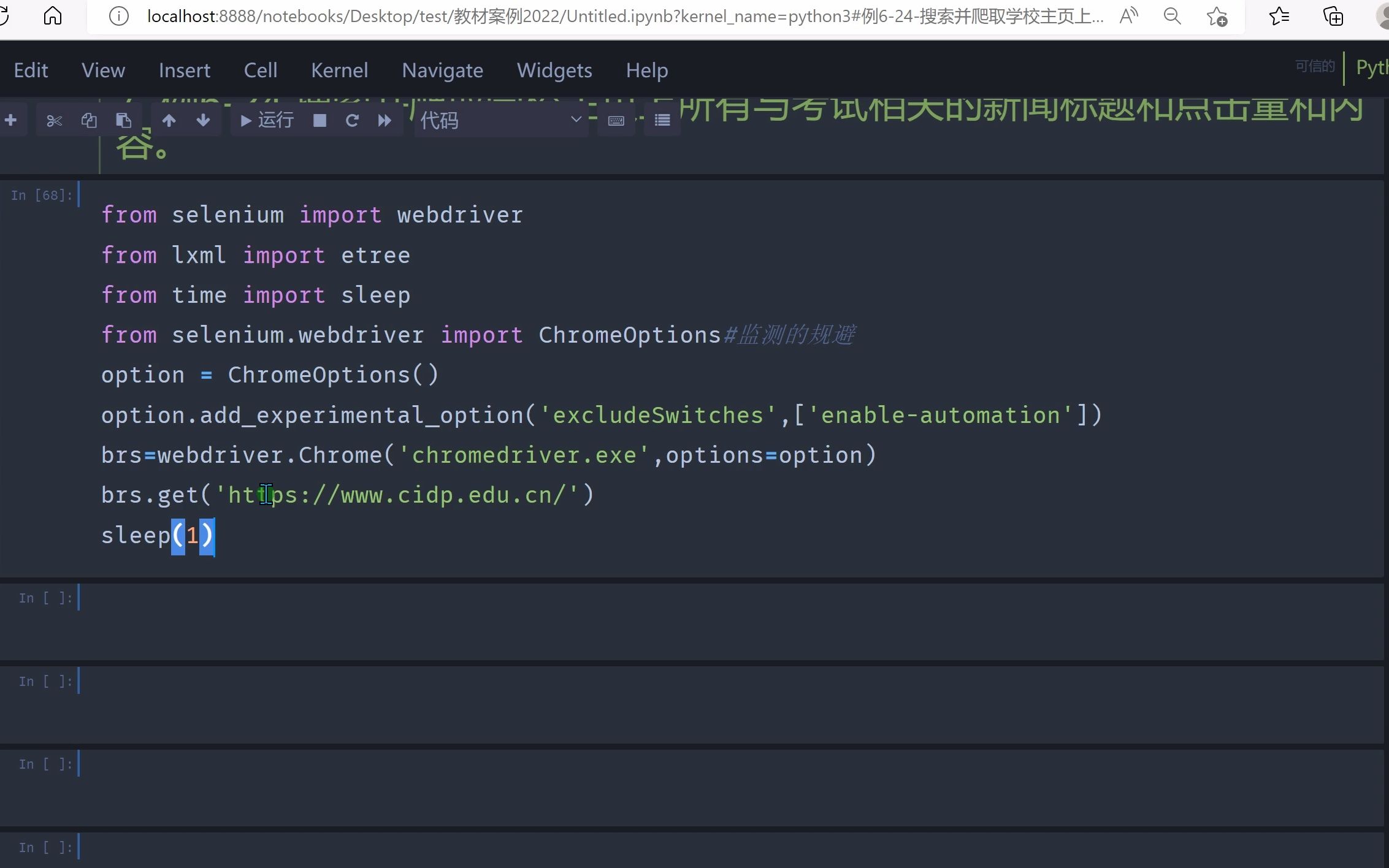Interrupt the kernel with the stop icon
The width and height of the screenshot is (1389, 868).
tap(320, 120)
